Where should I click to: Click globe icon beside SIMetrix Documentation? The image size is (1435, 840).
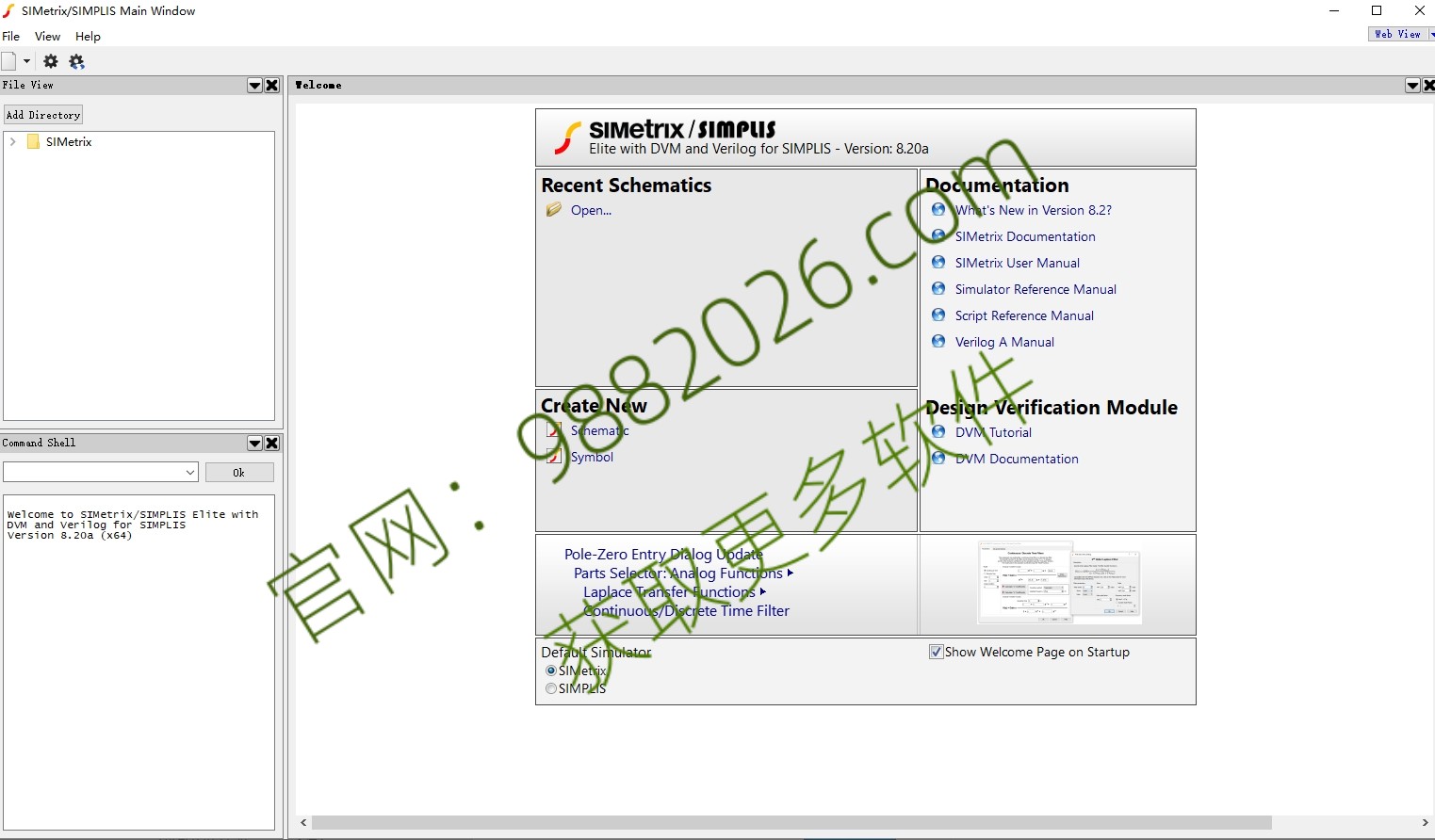[x=938, y=235]
